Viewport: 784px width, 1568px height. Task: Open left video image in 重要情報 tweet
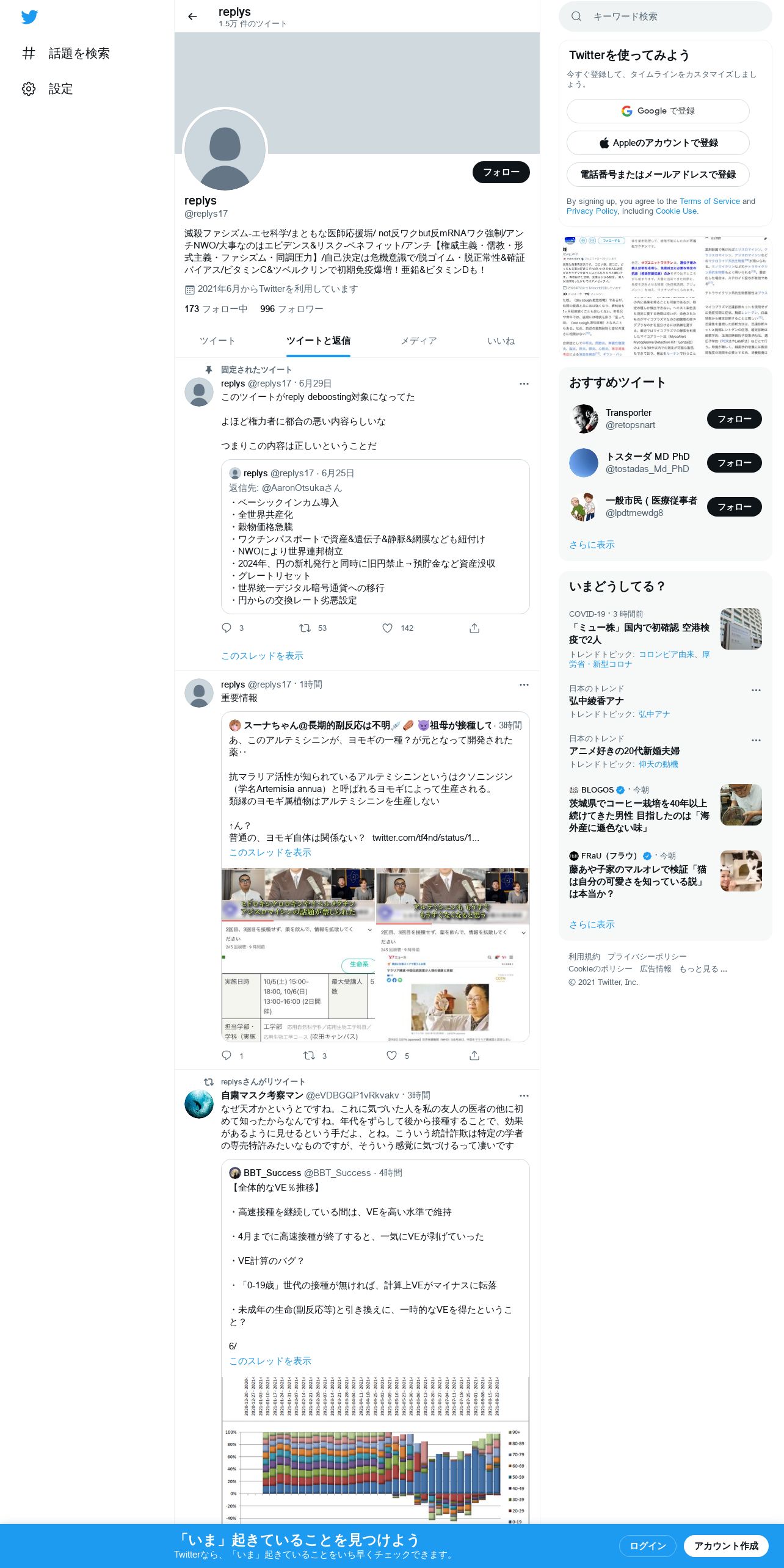[298, 954]
